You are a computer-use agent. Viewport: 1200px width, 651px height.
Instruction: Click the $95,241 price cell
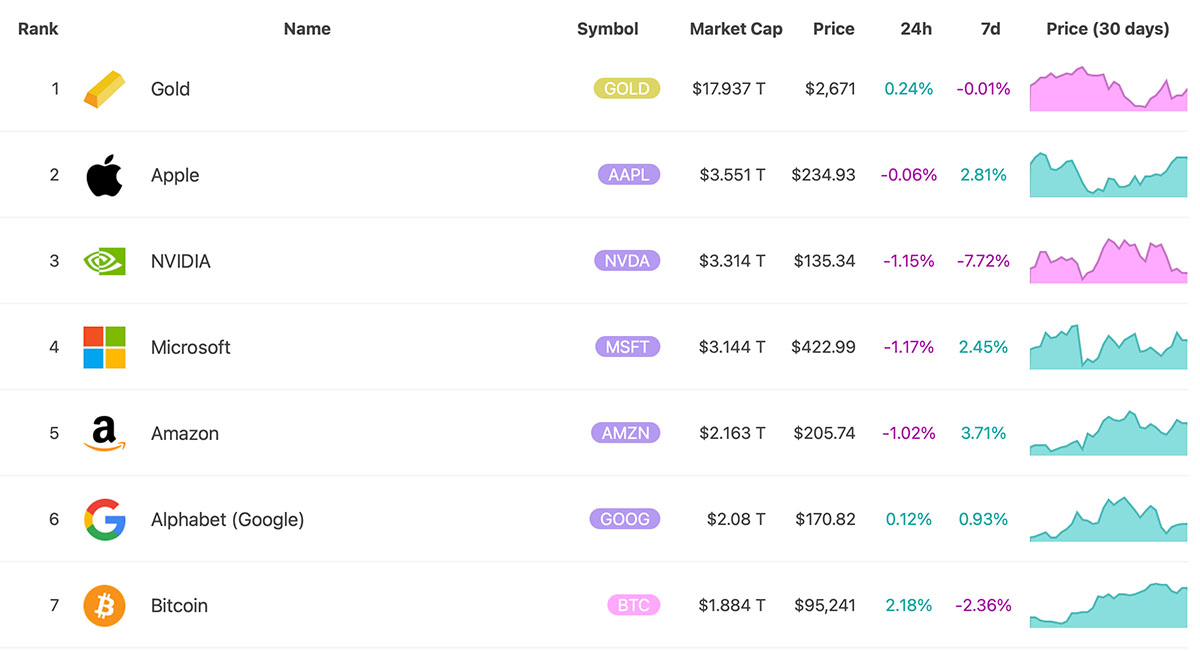(x=826, y=605)
